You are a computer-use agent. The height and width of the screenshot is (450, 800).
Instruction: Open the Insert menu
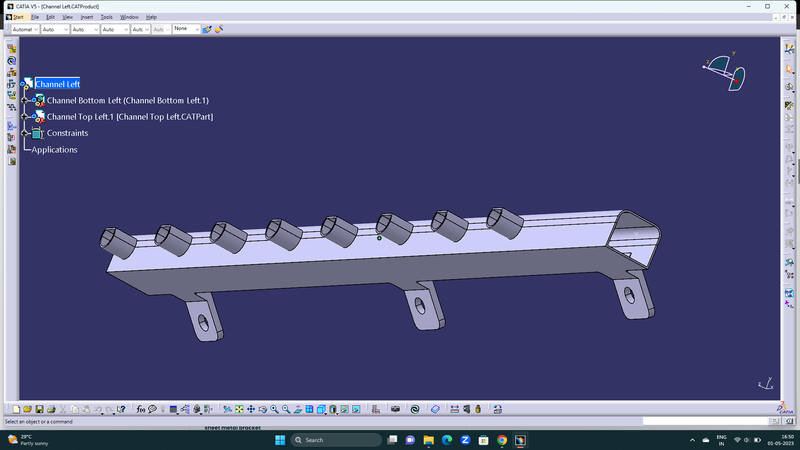pyautogui.click(x=85, y=17)
